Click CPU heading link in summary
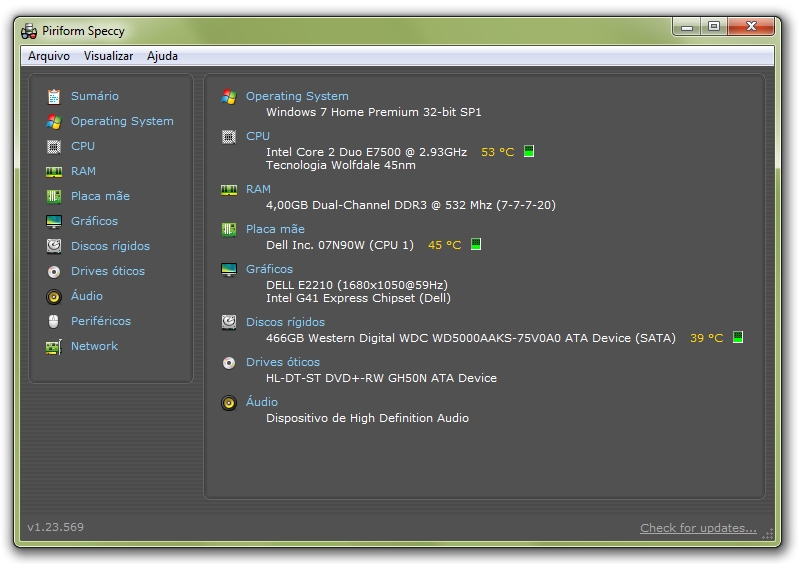The width and height of the screenshot is (798, 564). tap(258, 136)
